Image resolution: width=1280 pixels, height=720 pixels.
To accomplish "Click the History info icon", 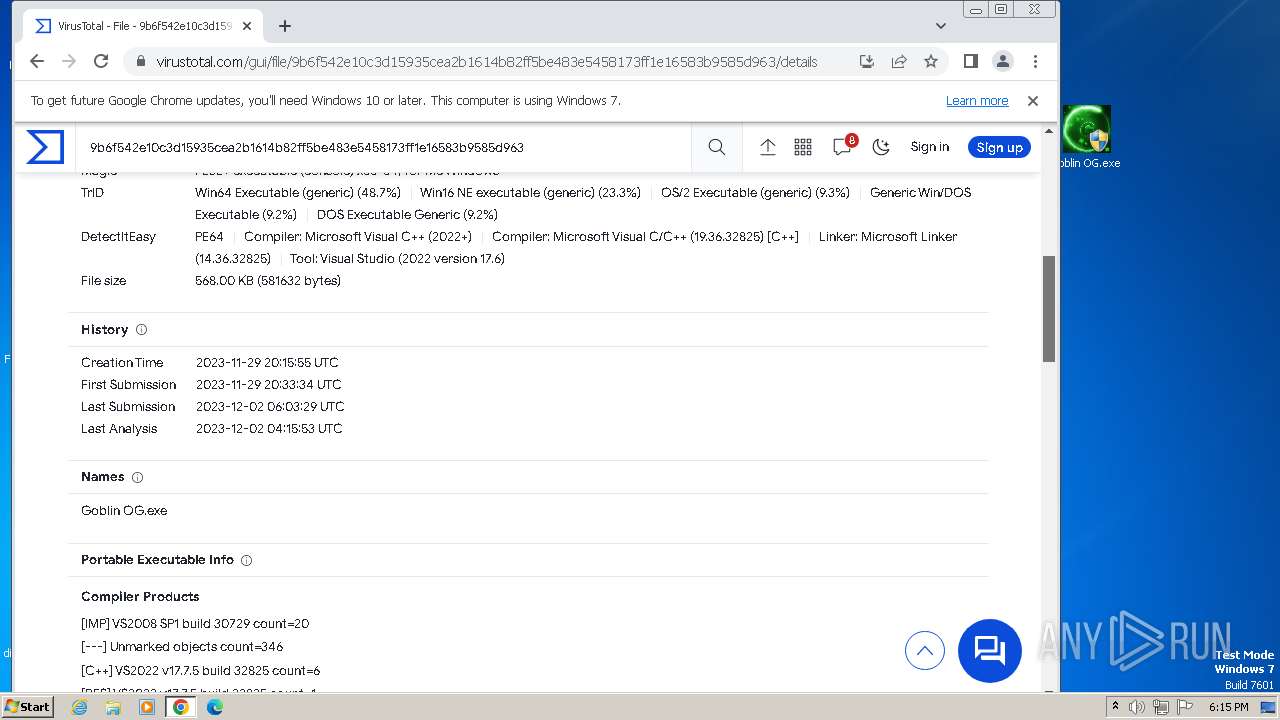I will tap(141, 330).
